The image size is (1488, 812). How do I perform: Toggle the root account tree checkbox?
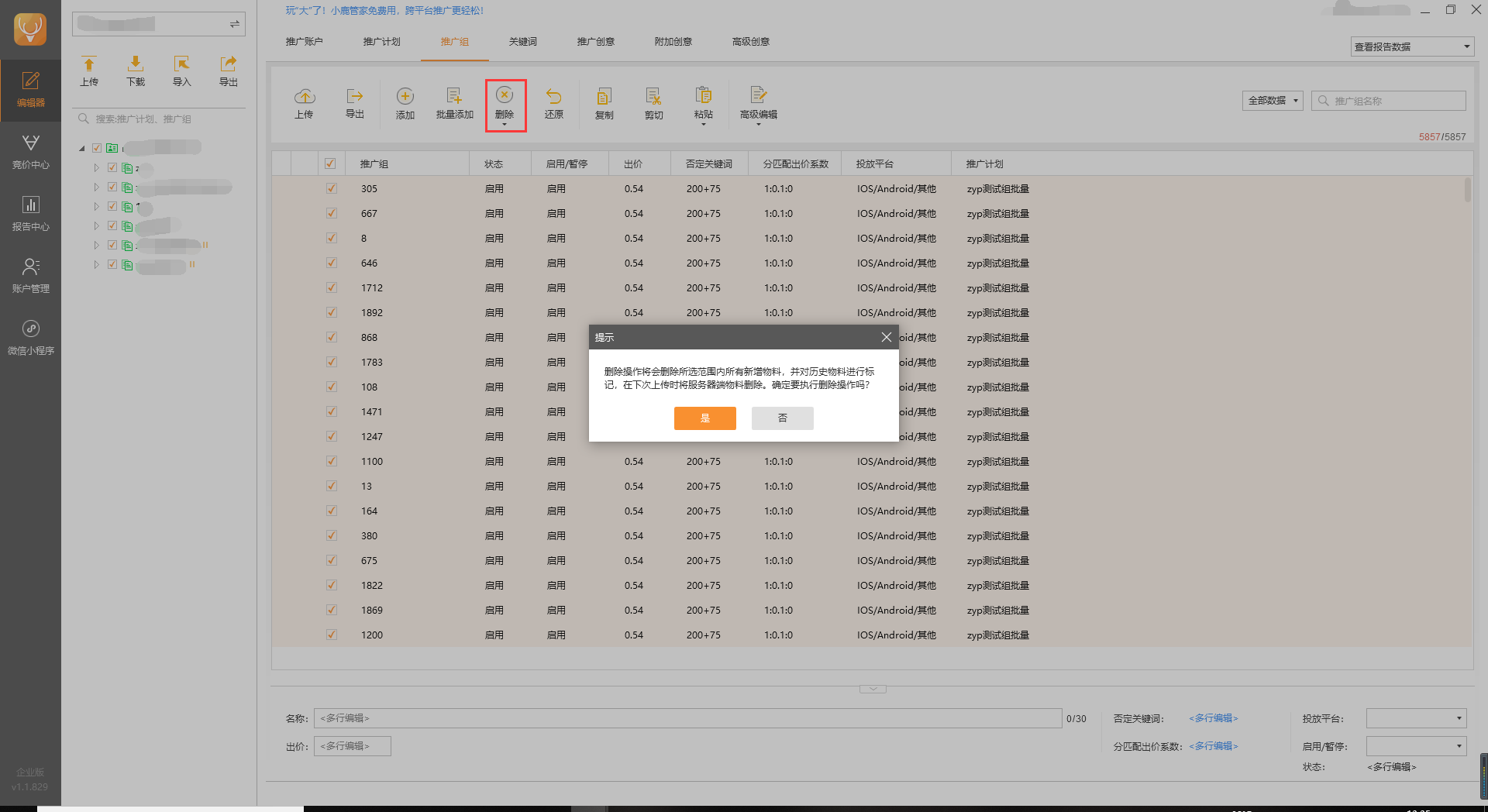97,148
